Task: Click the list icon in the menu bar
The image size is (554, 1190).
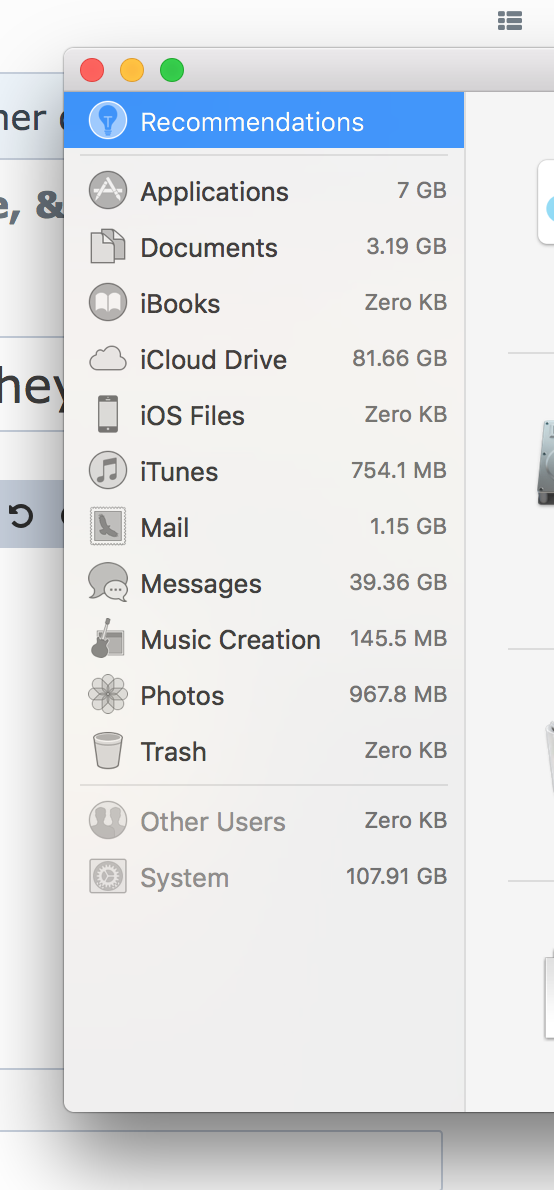Action: 510,21
